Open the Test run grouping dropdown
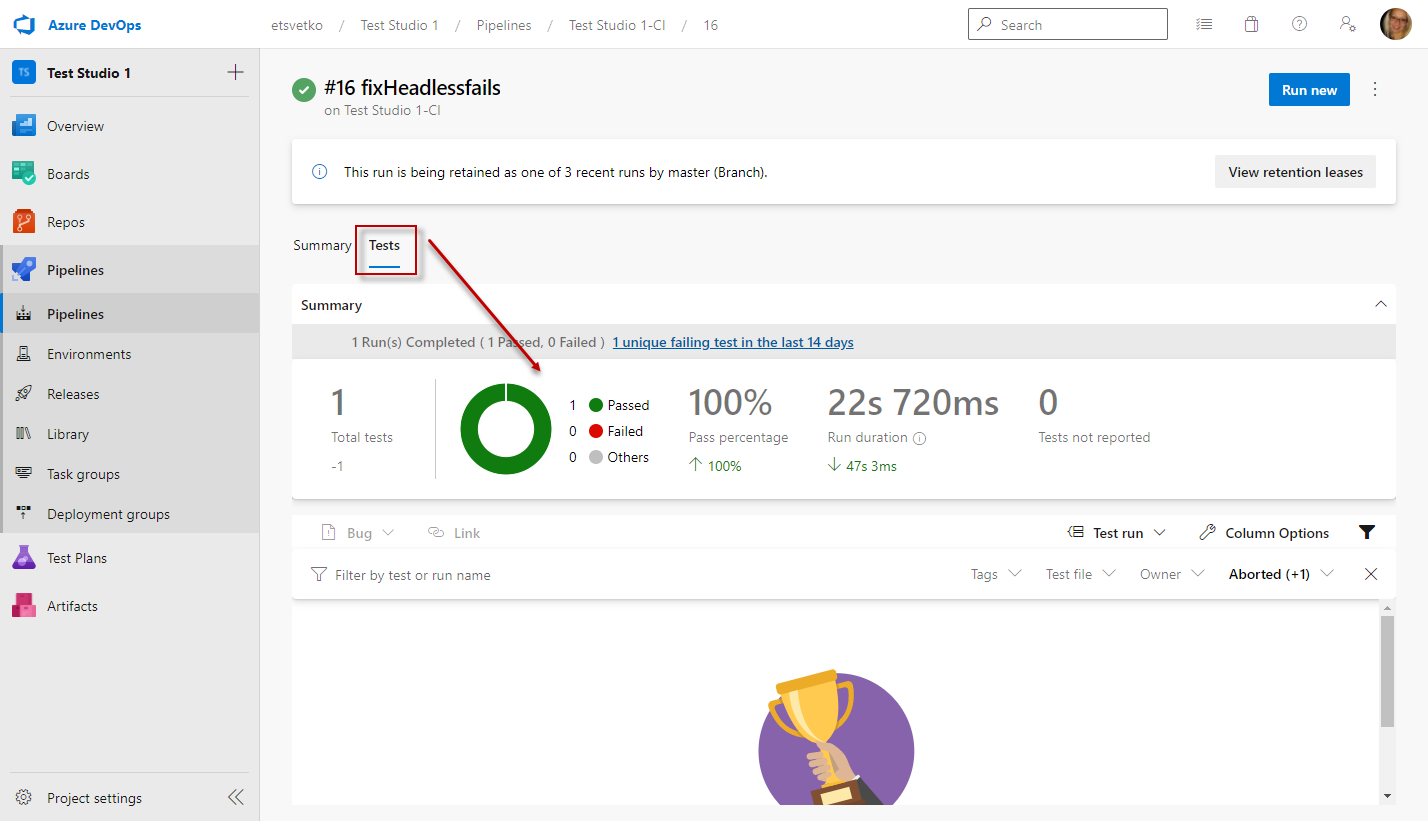The image size is (1428, 821). tap(1117, 533)
